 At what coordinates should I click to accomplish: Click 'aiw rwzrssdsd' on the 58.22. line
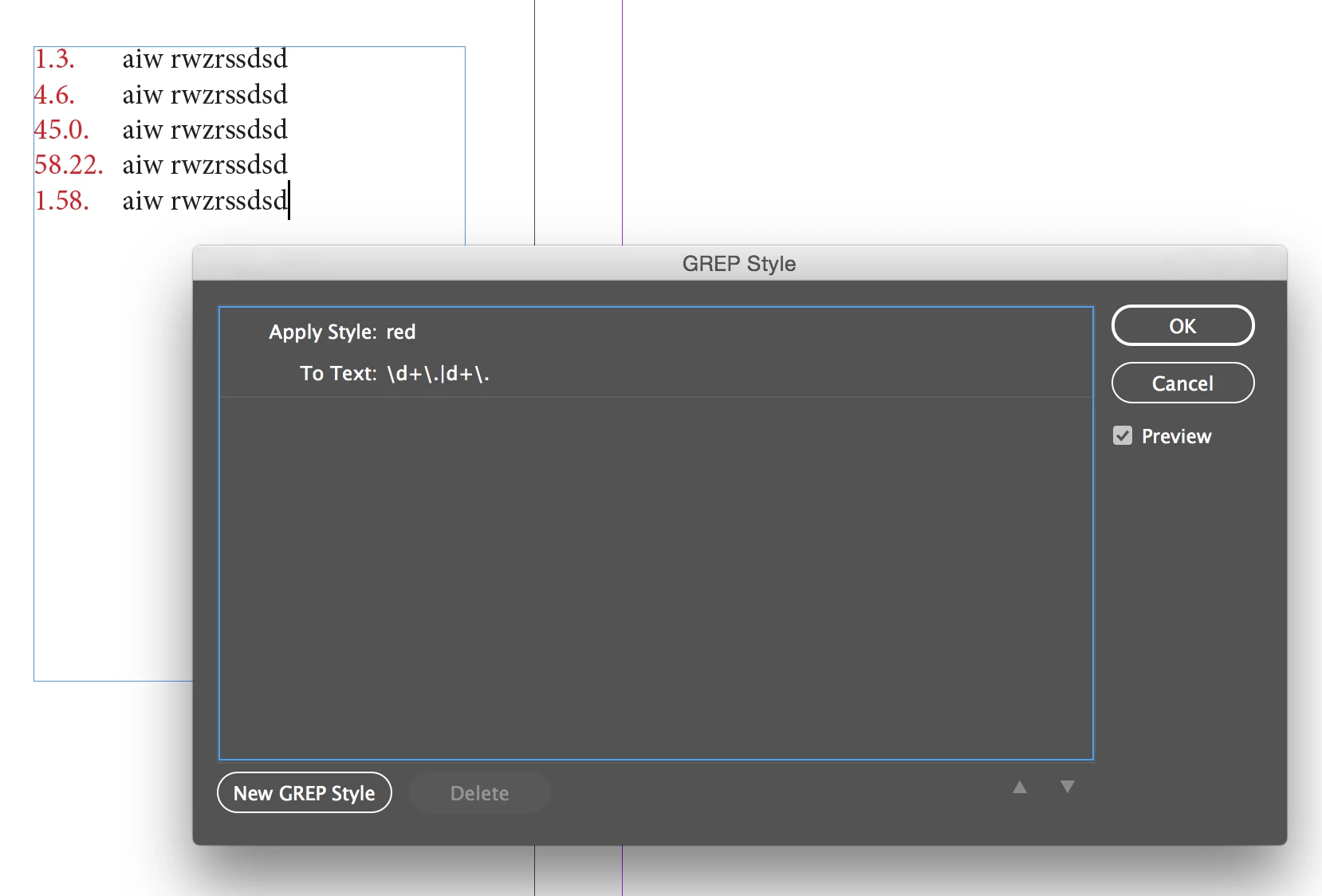pyautogui.click(x=205, y=165)
